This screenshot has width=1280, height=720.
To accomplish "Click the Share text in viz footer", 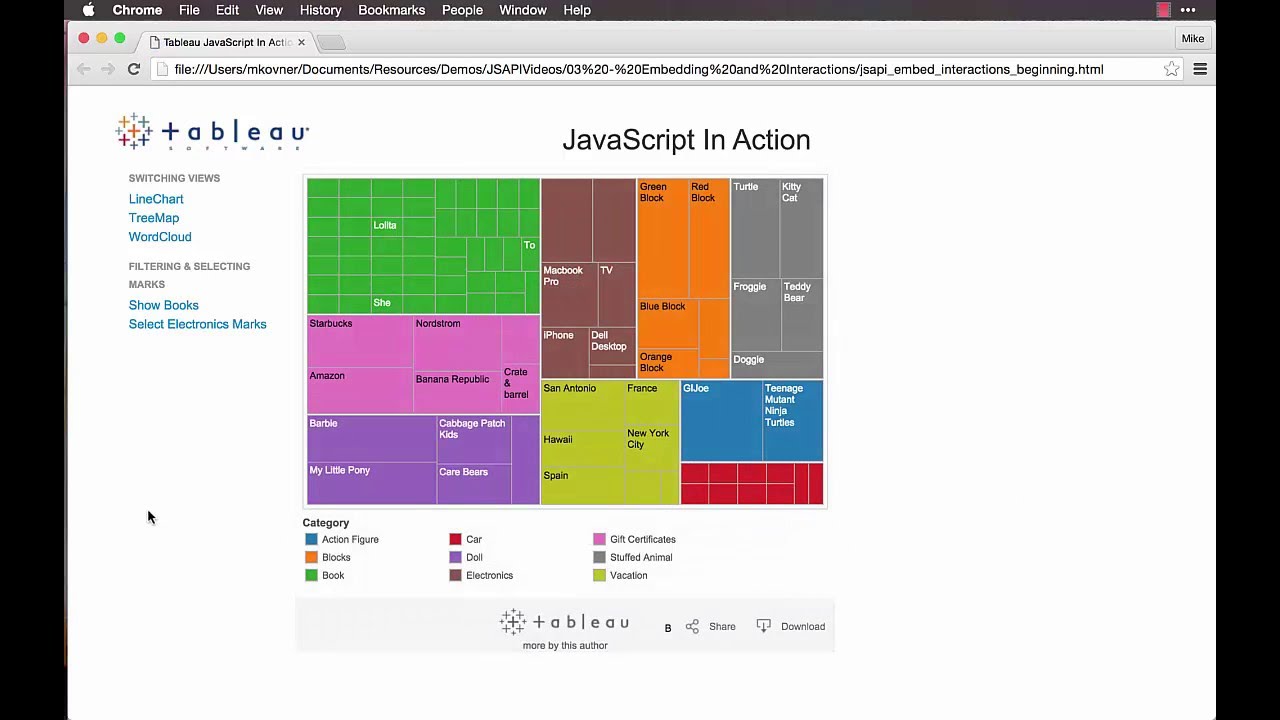I will coord(722,627).
